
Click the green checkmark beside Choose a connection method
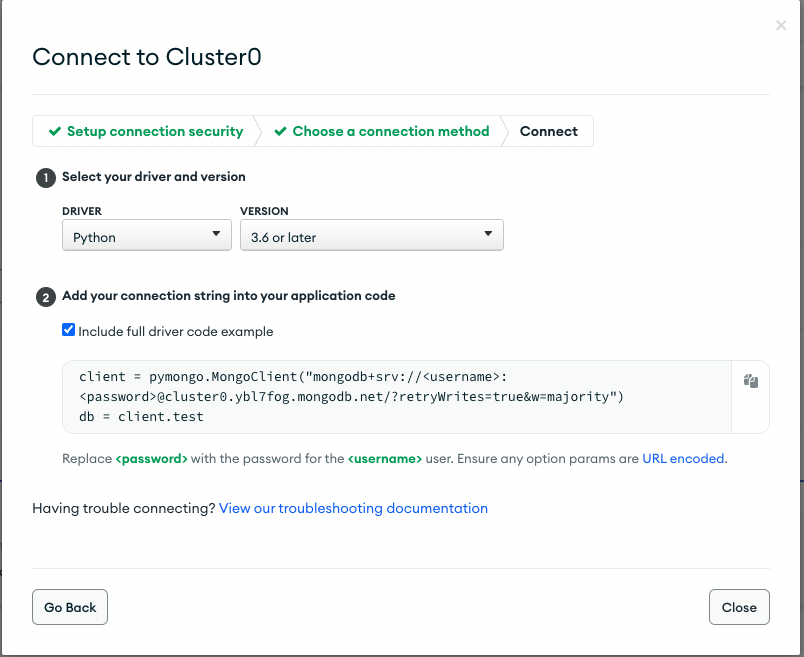click(281, 131)
